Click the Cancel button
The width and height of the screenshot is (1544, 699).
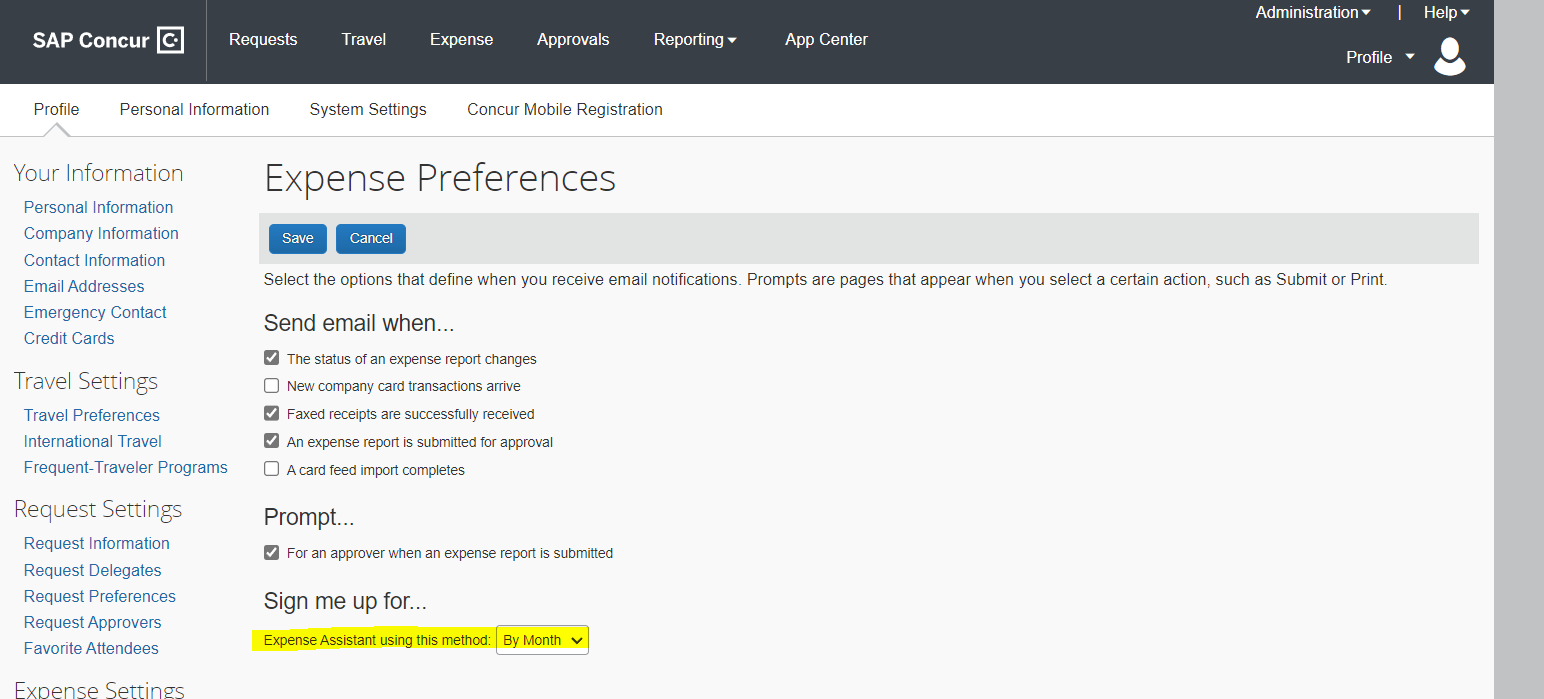(371, 238)
